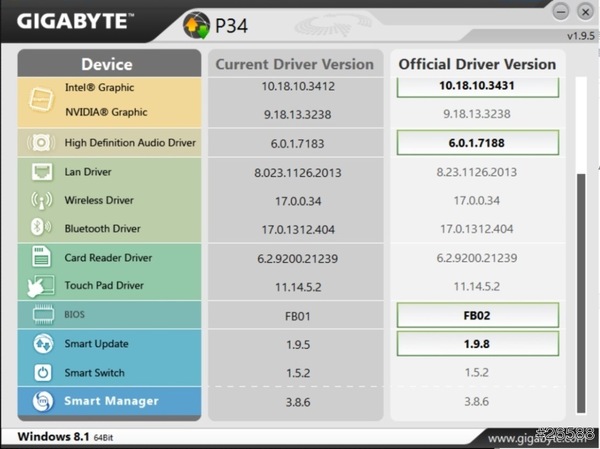Viewport: 600px width, 449px height.
Task: Select the Lan Driver icon
Action: 42,172
